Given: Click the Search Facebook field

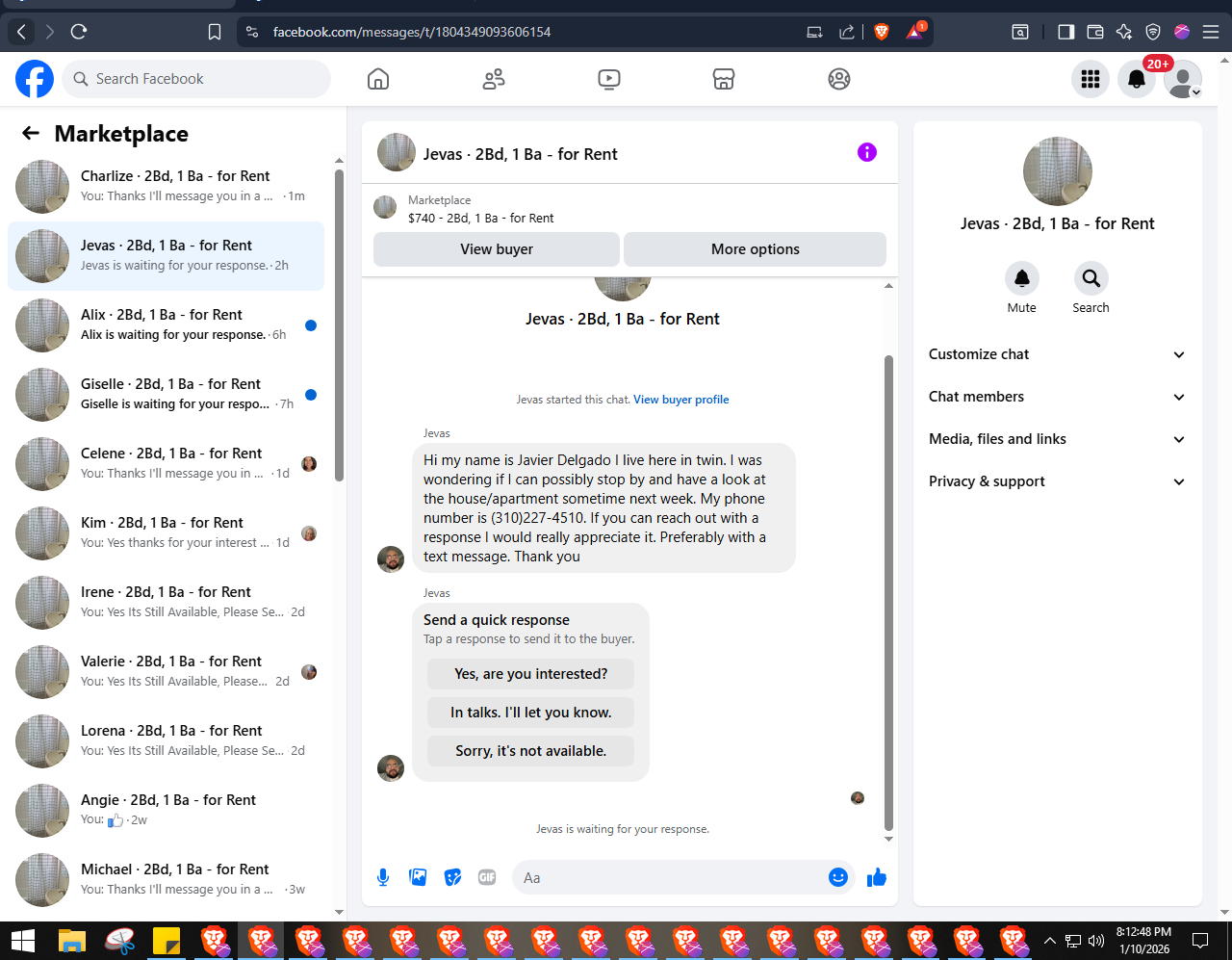Looking at the screenshot, I should [196, 79].
